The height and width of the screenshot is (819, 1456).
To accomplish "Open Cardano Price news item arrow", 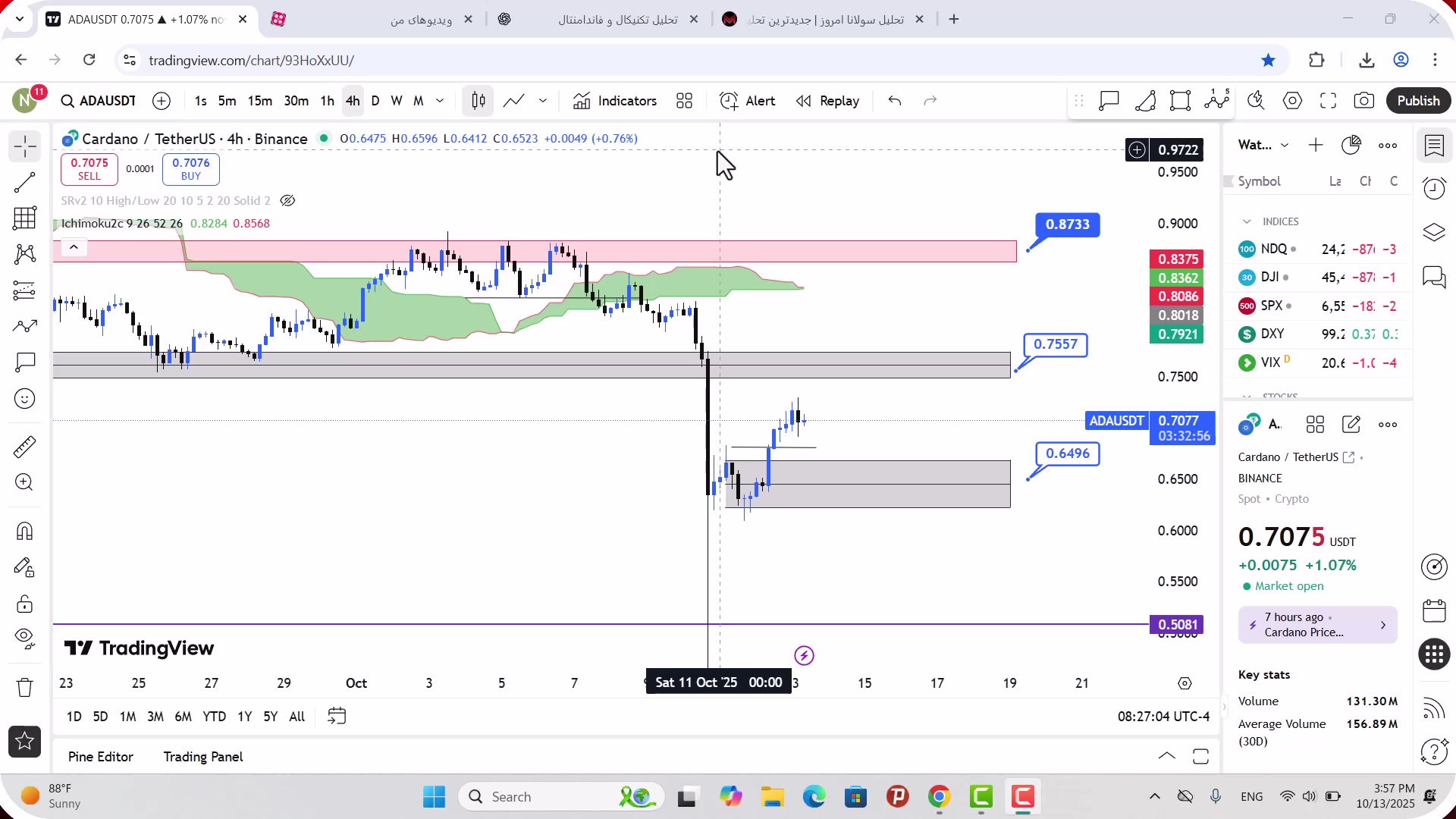I will (x=1383, y=626).
